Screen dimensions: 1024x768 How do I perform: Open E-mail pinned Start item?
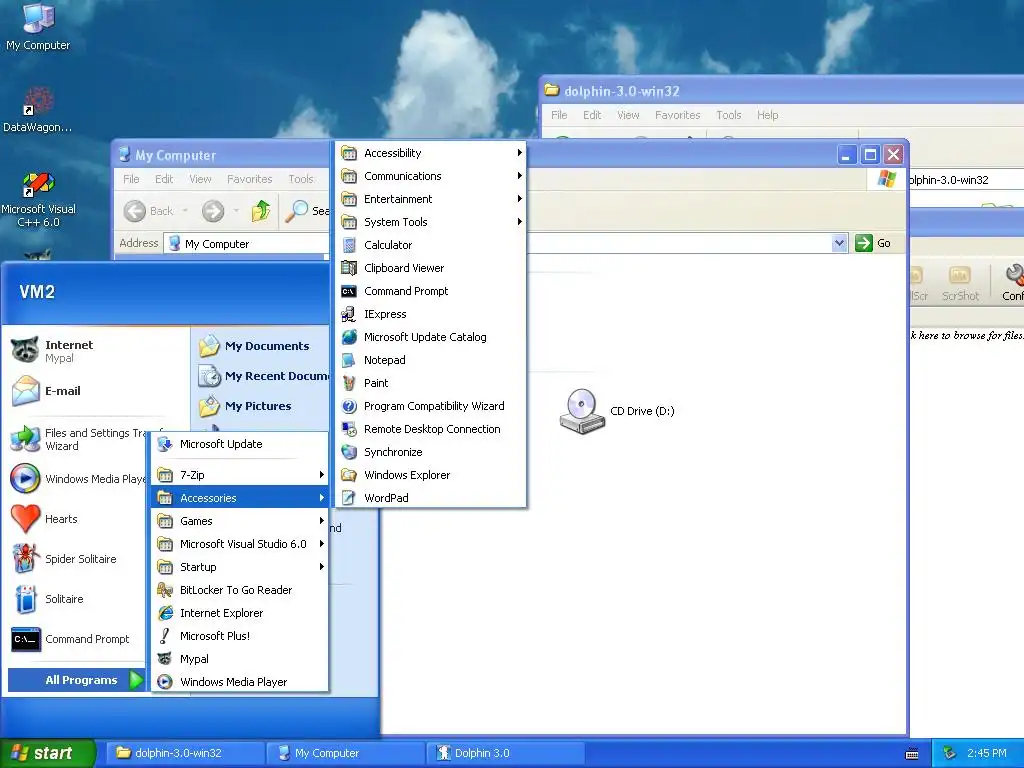coord(97,391)
